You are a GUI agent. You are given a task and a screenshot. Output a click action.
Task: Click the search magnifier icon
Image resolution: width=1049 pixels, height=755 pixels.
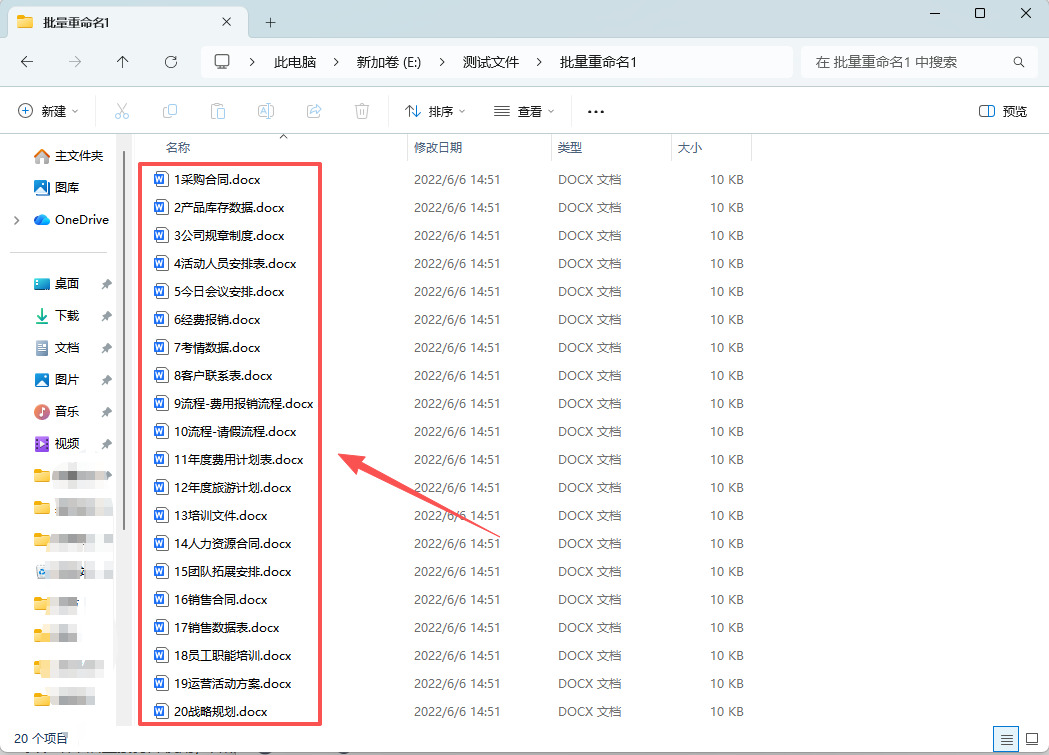(x=1019, y=62)
